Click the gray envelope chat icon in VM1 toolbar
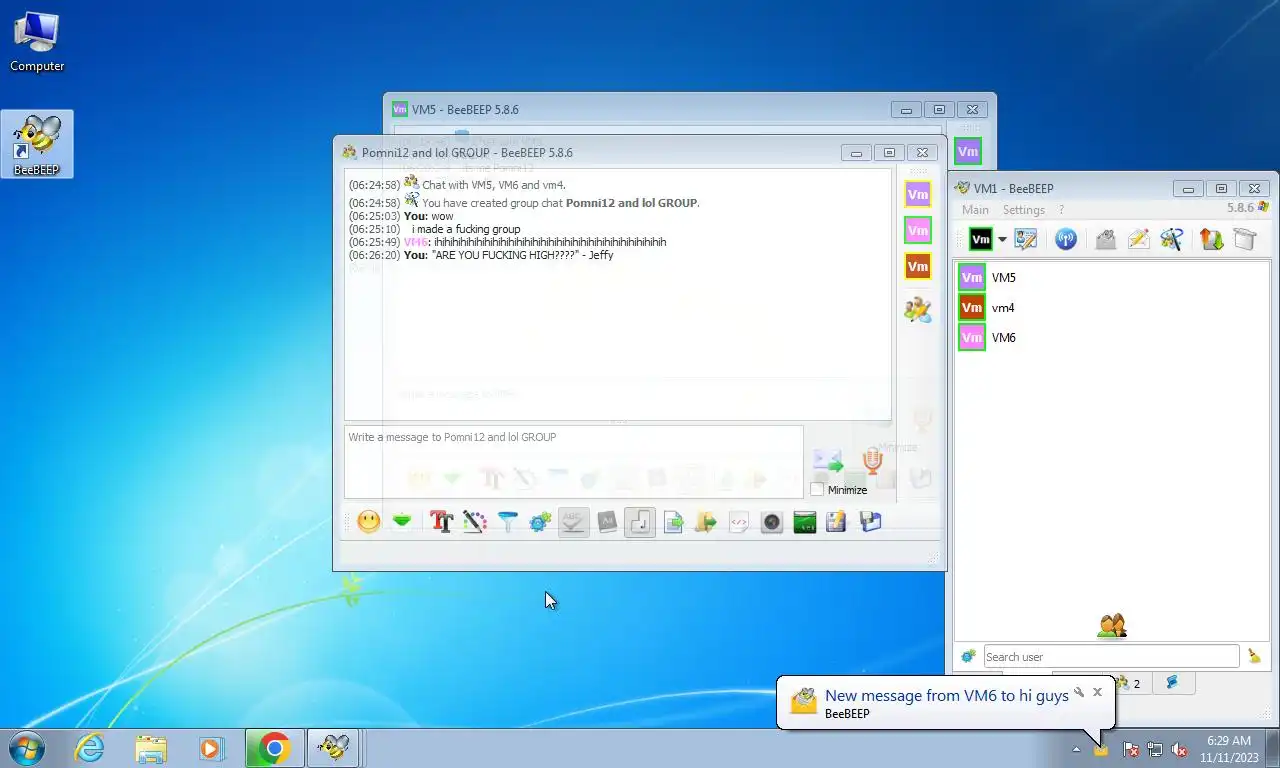The height and width of the screenshot is (768, 1280). (x=1105, y=239)
